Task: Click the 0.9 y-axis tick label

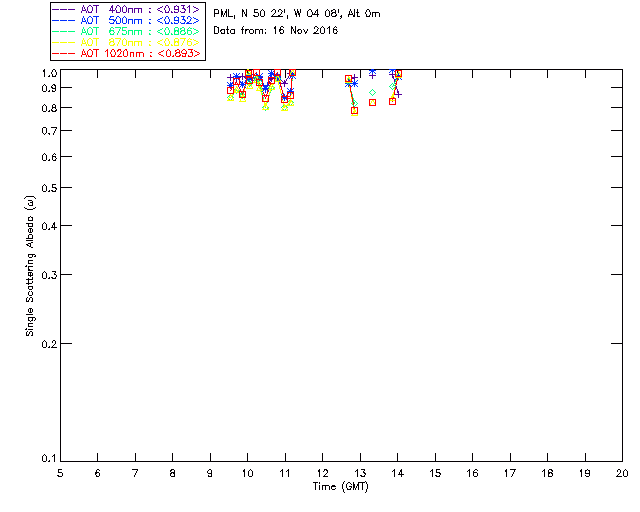Action: tap(49, 88)
